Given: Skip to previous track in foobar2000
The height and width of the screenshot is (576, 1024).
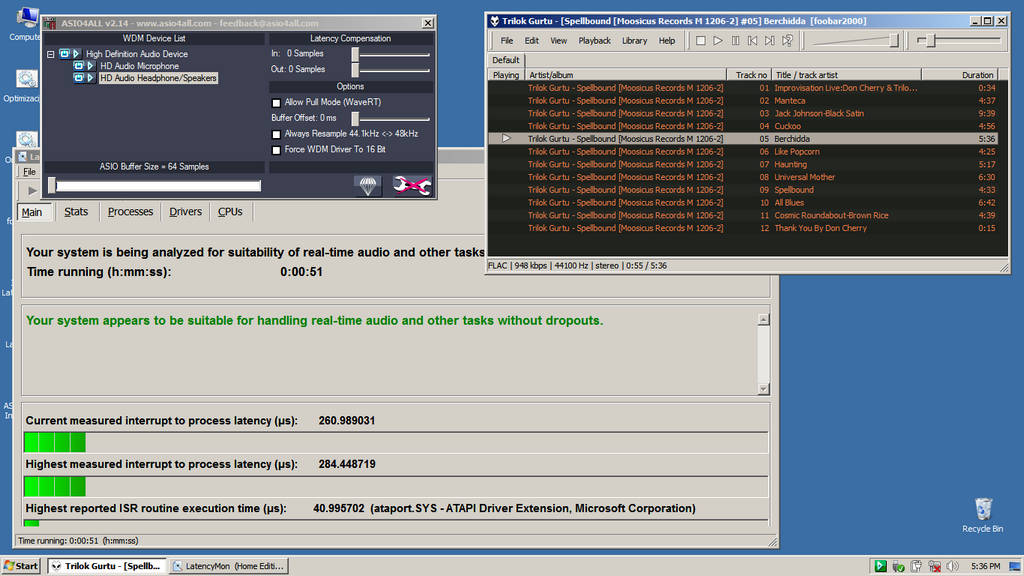Looking at the screenshot, I should pyautogui.click(x=752, y=40).
